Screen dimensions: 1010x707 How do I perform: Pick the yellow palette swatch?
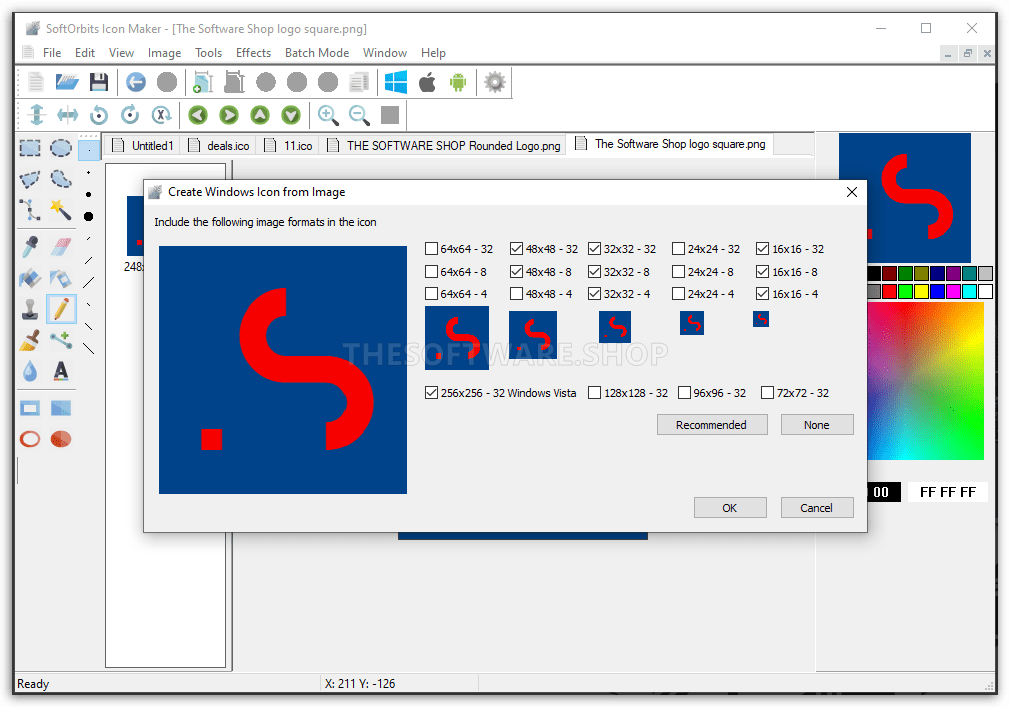[x=921, y=292]
